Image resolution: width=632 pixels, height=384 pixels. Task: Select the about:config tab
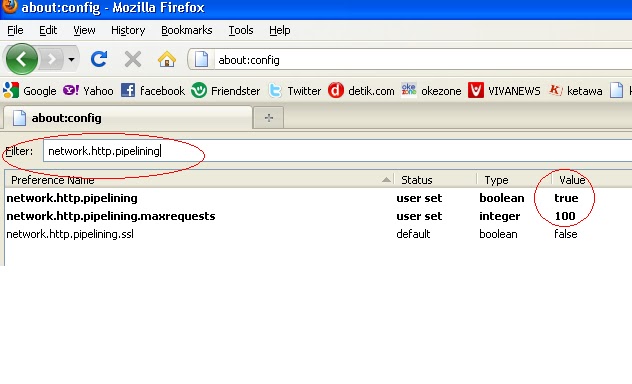click(x=127, y=118)
